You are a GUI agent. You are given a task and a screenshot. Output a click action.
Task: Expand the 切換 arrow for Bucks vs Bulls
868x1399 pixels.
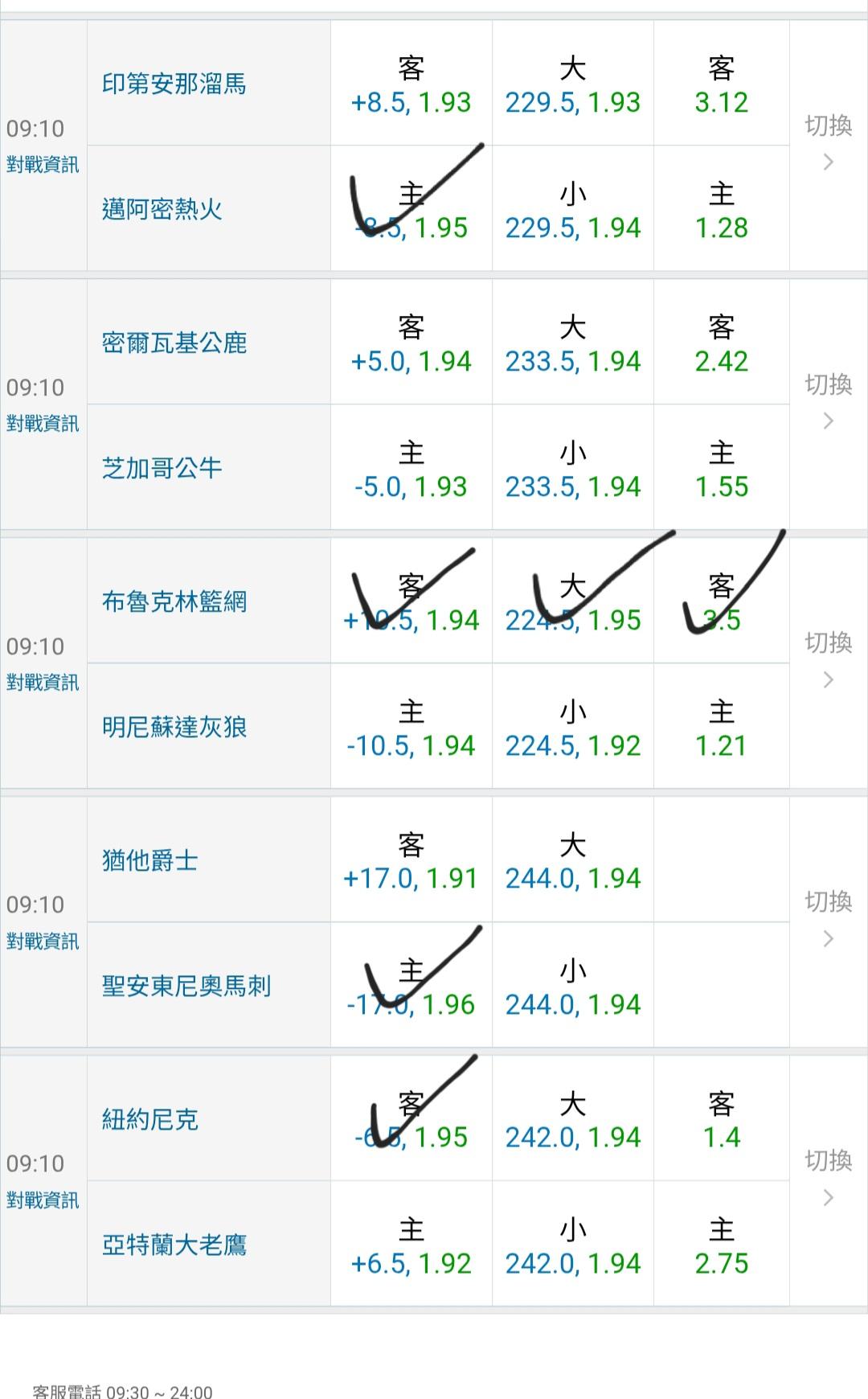tap(828, 404)
